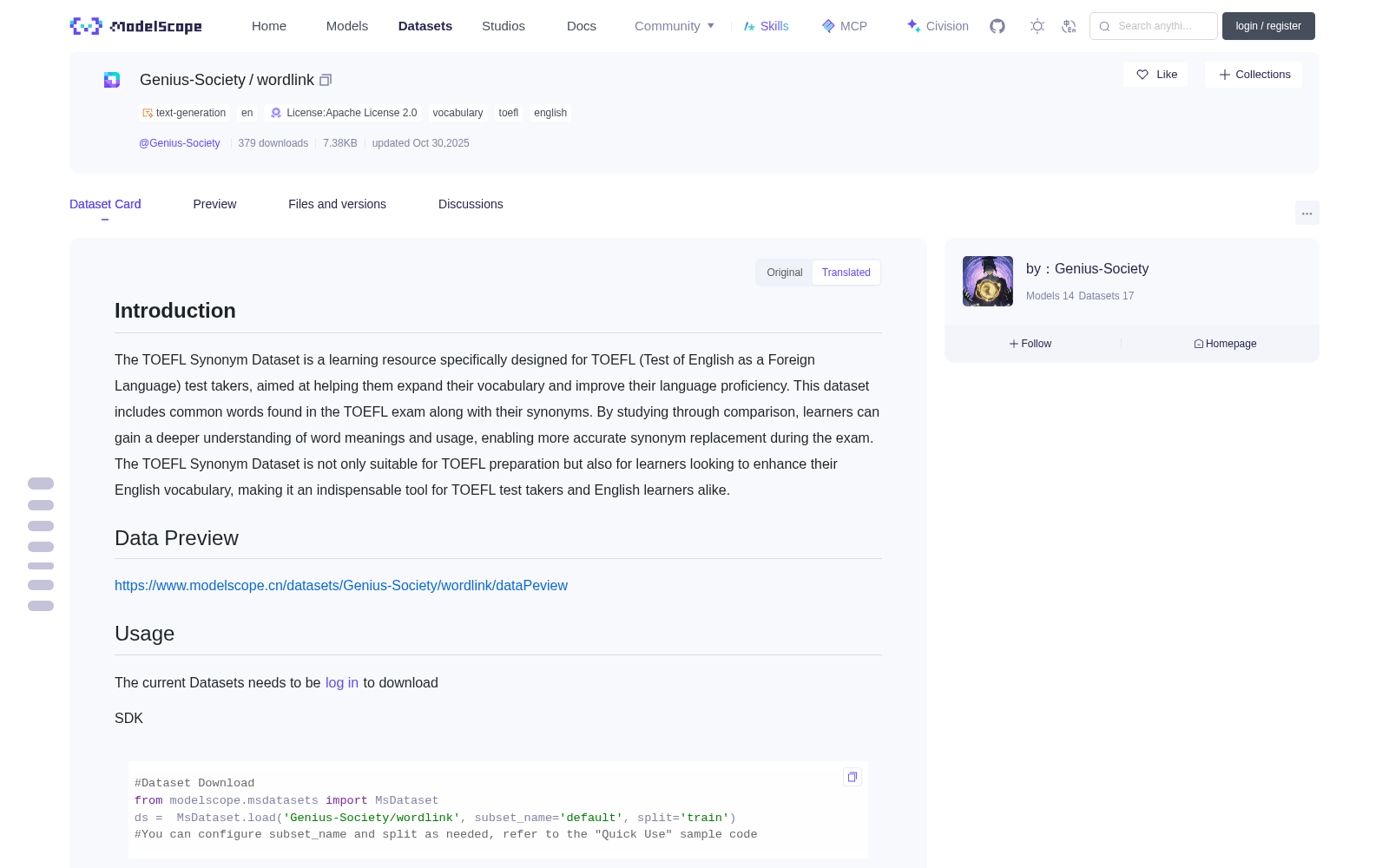Click the Models 14 count

pyautogui.click(x=1050, y=296)
